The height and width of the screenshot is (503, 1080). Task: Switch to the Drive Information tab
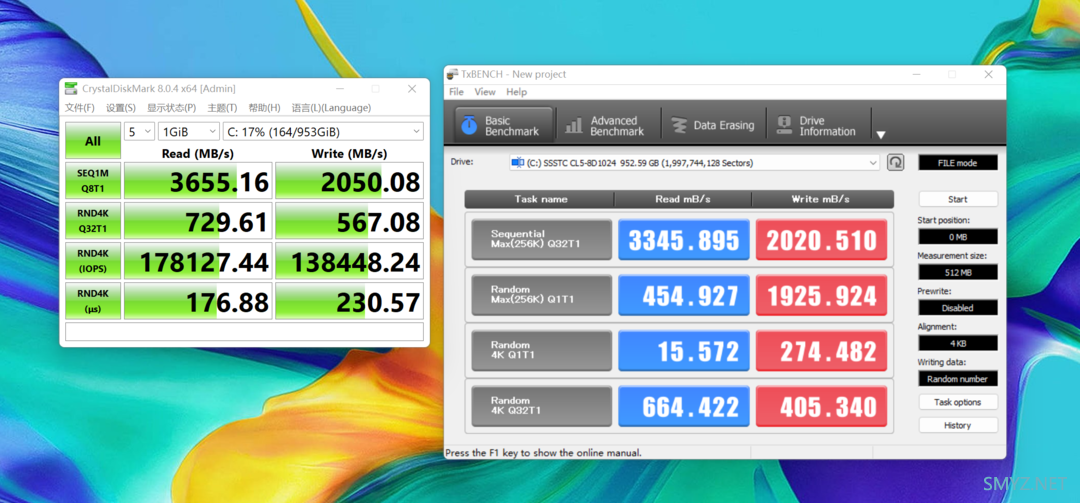tap(818, 125)
